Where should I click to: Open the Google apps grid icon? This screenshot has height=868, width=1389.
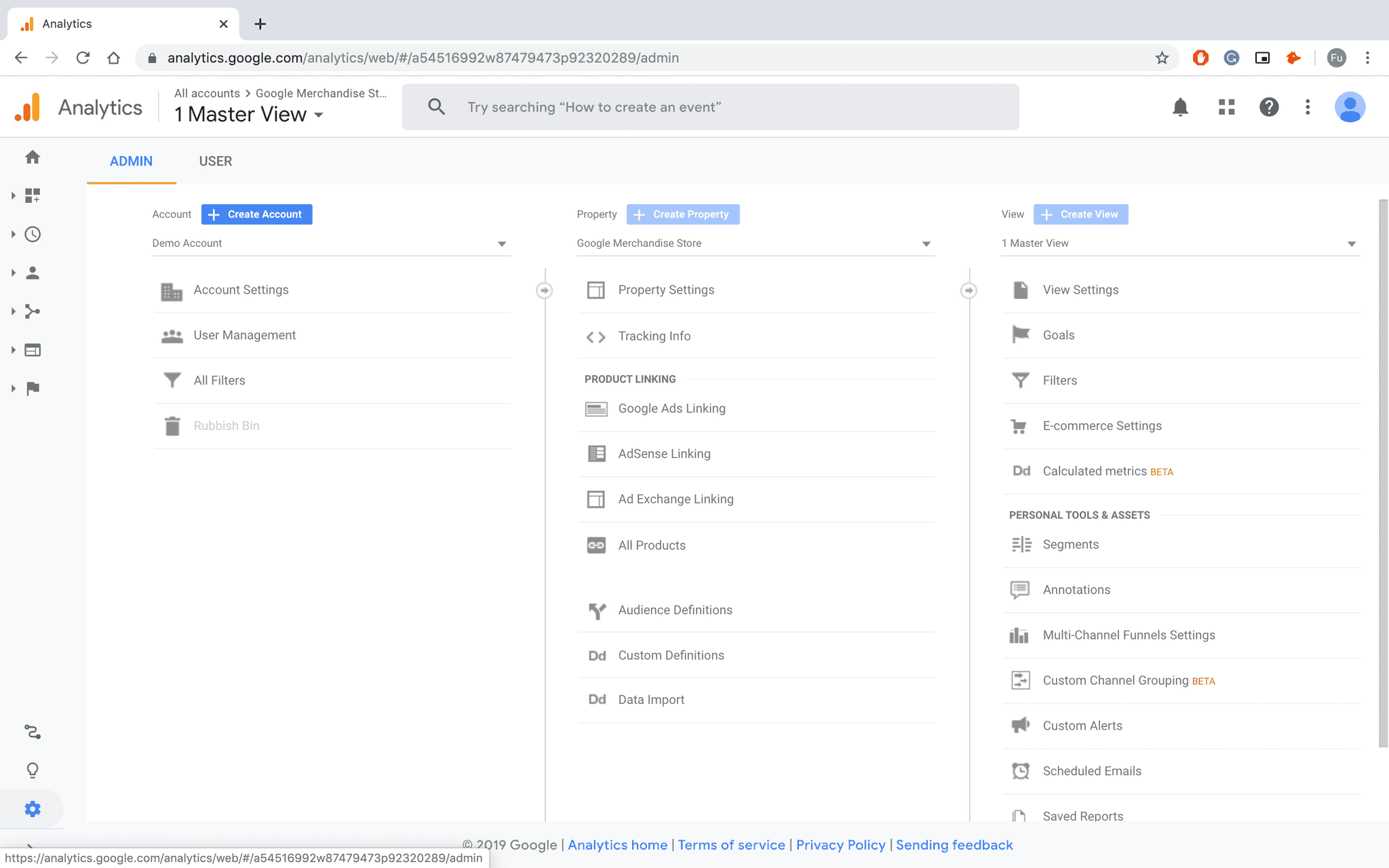click(1226, 107)
